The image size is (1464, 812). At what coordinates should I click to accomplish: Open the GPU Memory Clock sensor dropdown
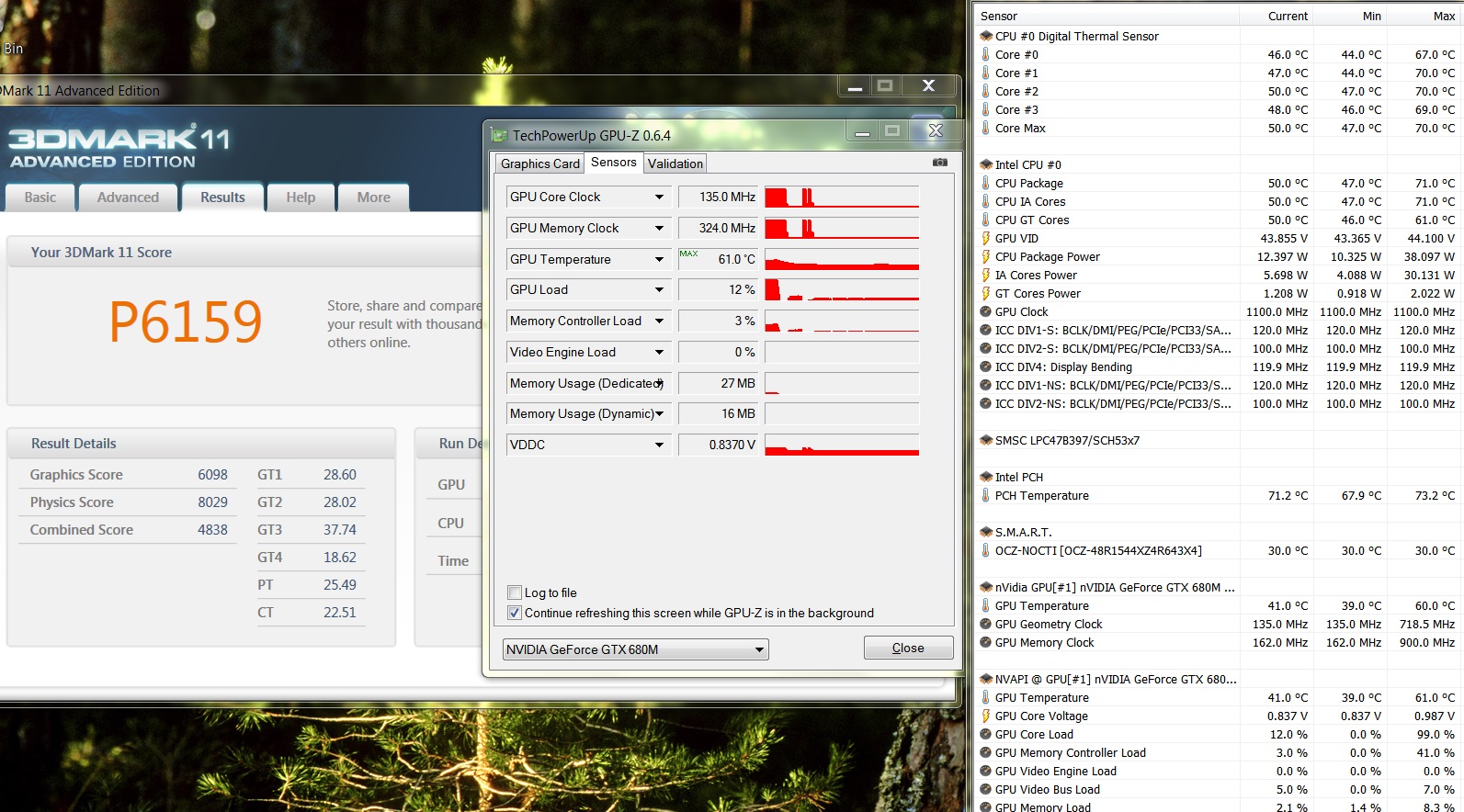pyautogui.click(x=659, y=228)
